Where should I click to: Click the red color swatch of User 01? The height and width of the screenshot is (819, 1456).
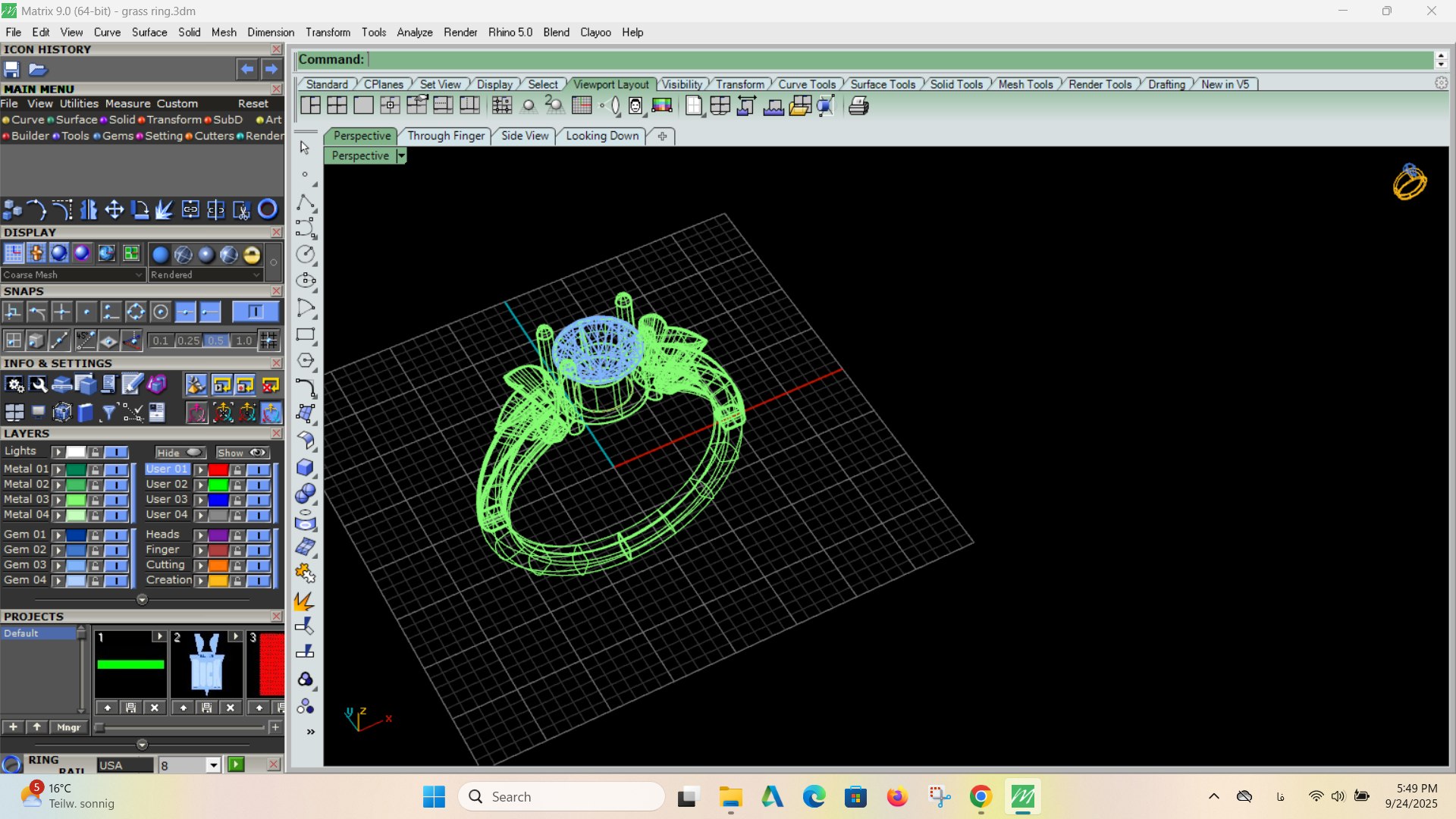[x=218, y=469]
